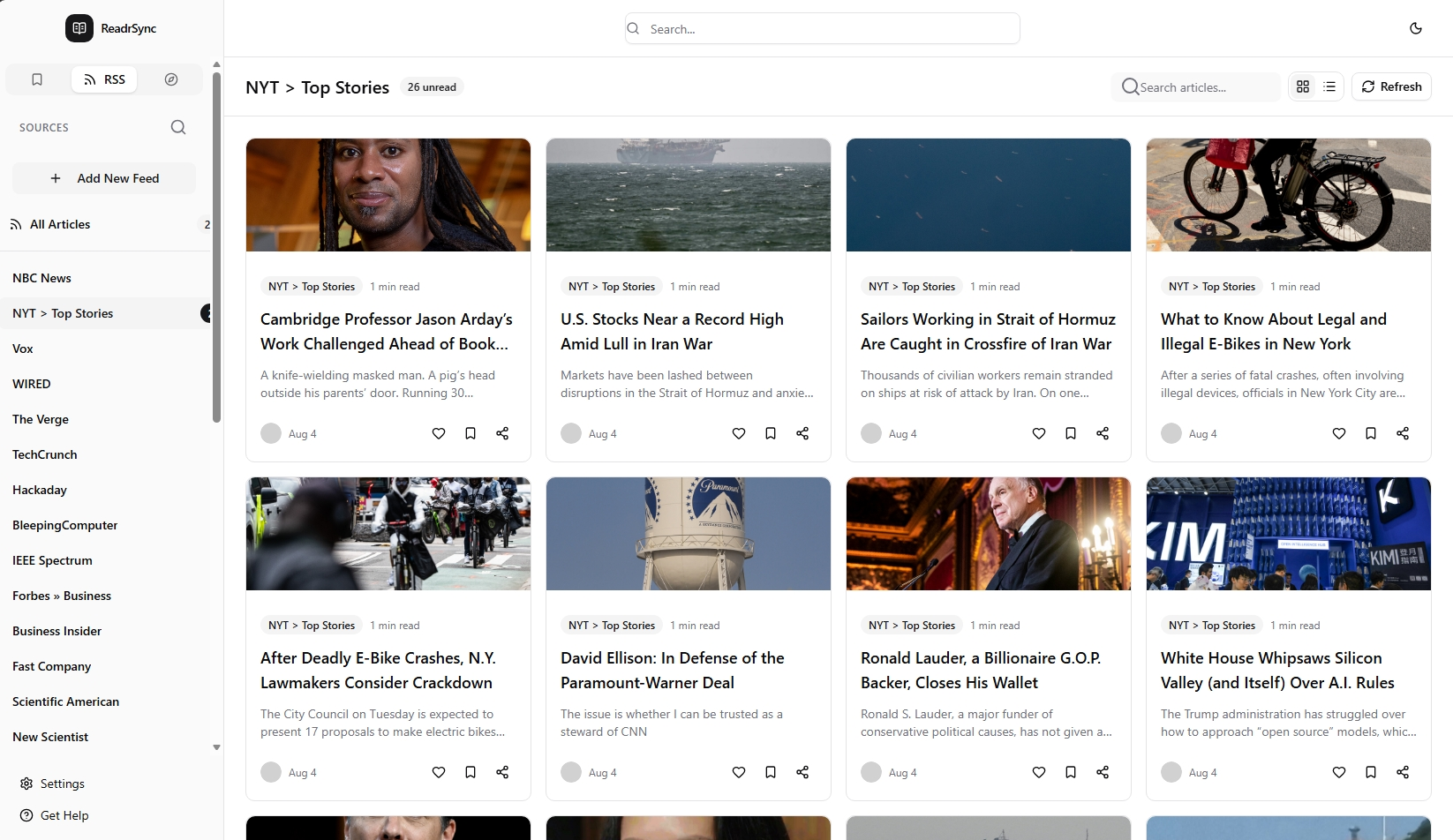The height and width of the screenshot is (840, 1453).
Task: Bookmark the Sailors in Strait of Hormuz article
Action: pyautogui.click(x=1071, y=433)
